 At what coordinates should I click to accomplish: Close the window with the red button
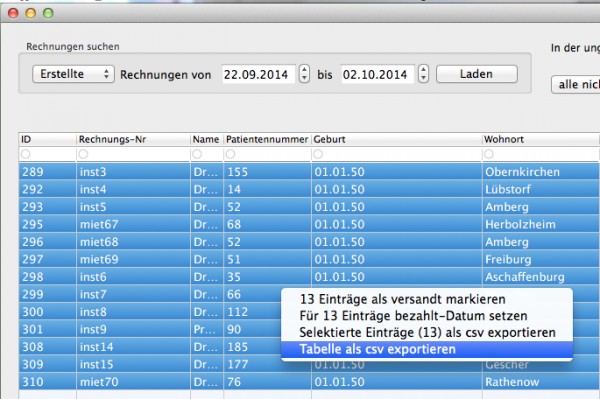click(13, 13)
